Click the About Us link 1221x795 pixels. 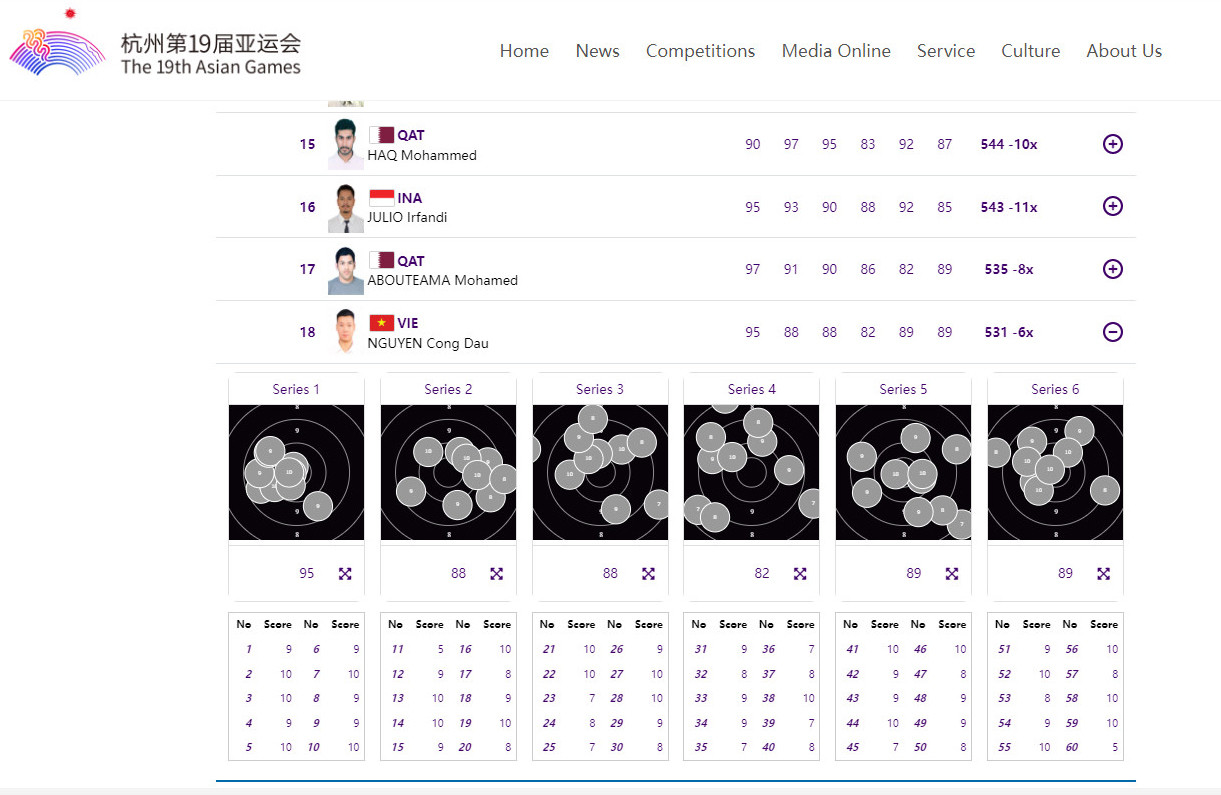(x=1124, y=51)
